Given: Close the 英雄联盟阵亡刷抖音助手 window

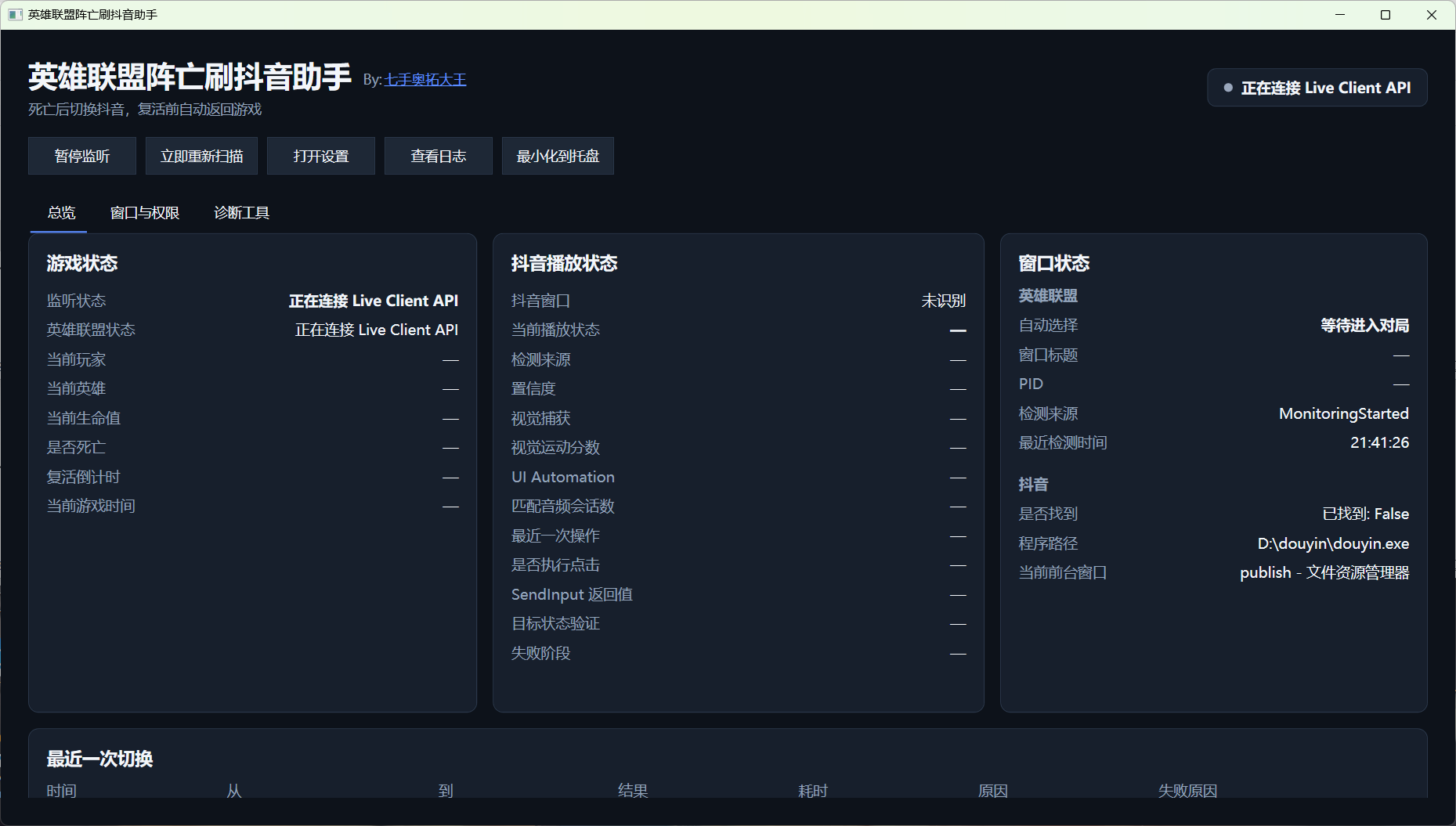Looking at the screenshot, I should click(x=1432, y=15).
